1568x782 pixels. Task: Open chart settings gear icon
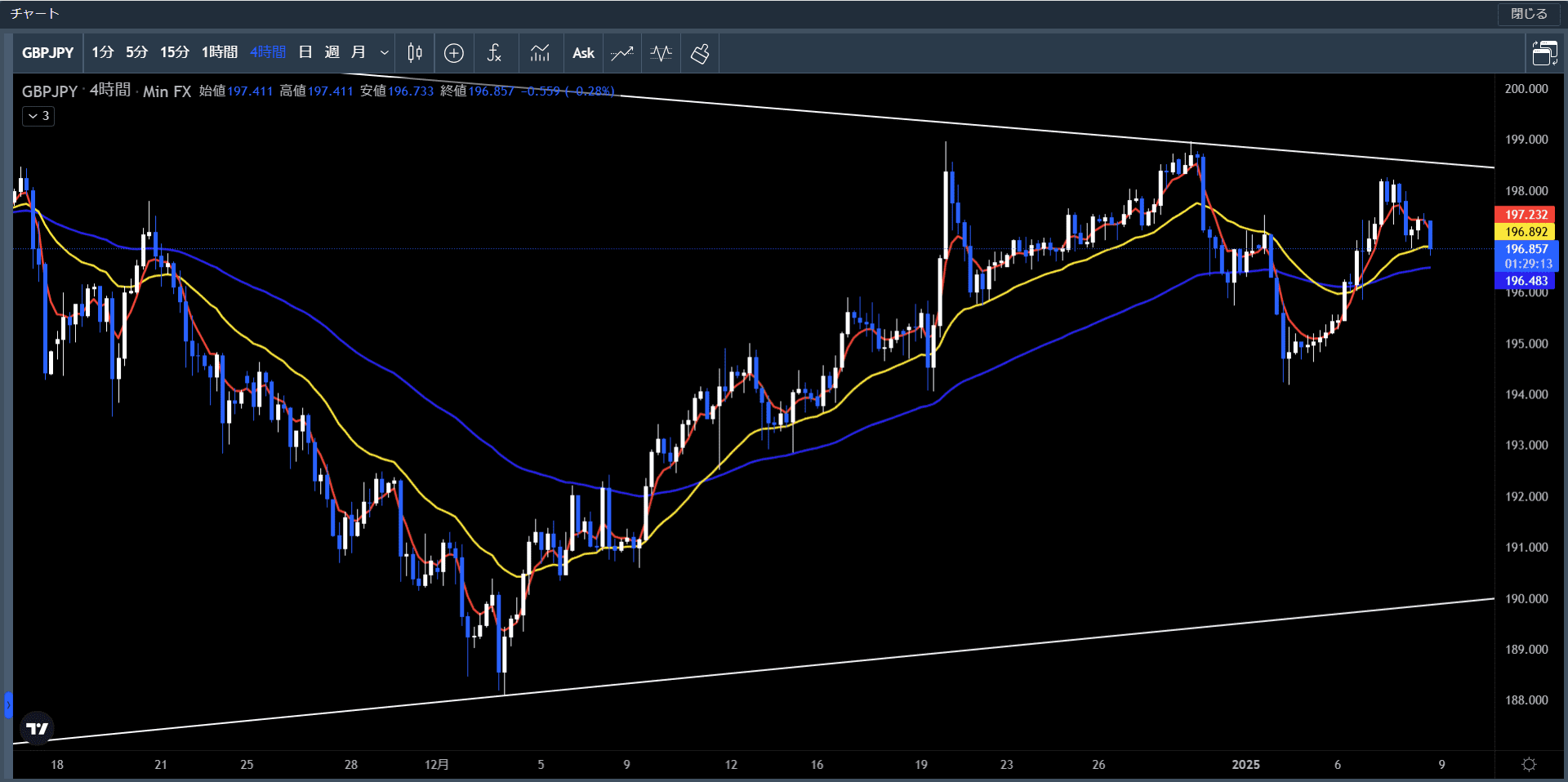pos(1530,765)
